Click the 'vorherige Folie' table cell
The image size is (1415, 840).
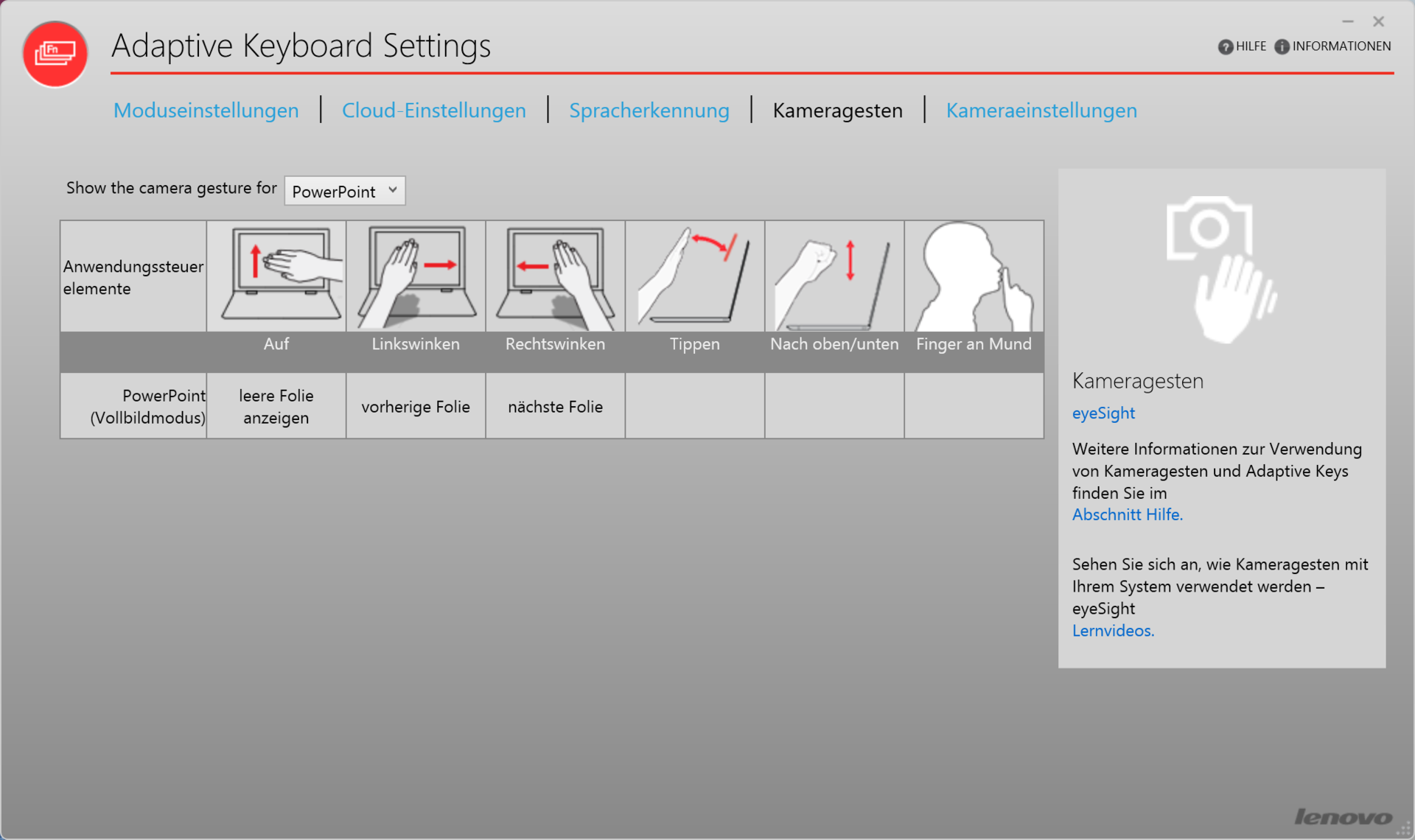coord(416,407)
